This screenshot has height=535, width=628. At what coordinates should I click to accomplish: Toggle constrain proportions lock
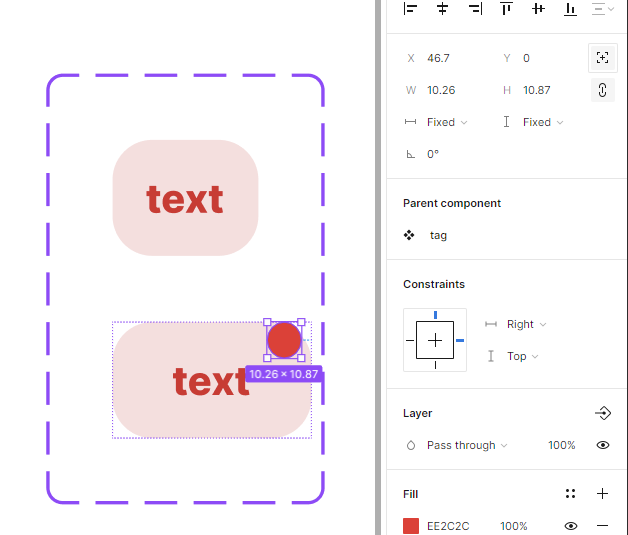click(602, 90)
